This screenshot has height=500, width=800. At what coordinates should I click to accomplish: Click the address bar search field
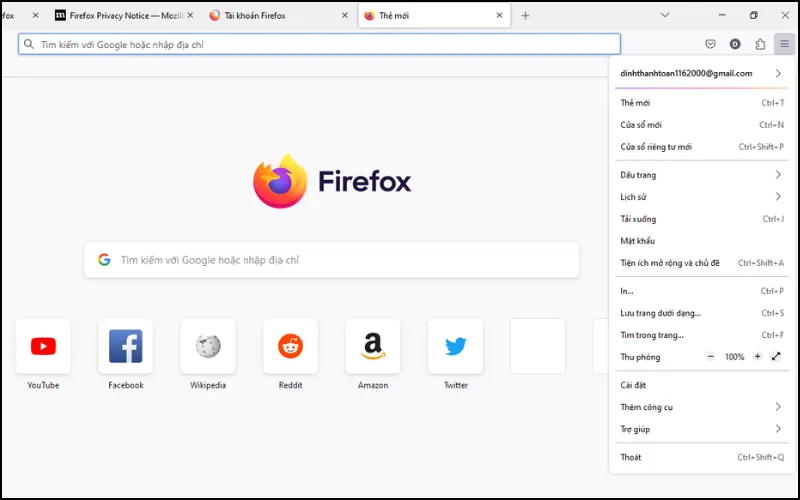coord(319,44)
